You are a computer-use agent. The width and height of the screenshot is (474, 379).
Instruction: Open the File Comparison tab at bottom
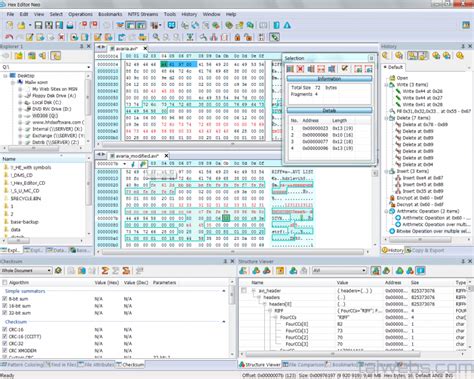click(304, 365)
